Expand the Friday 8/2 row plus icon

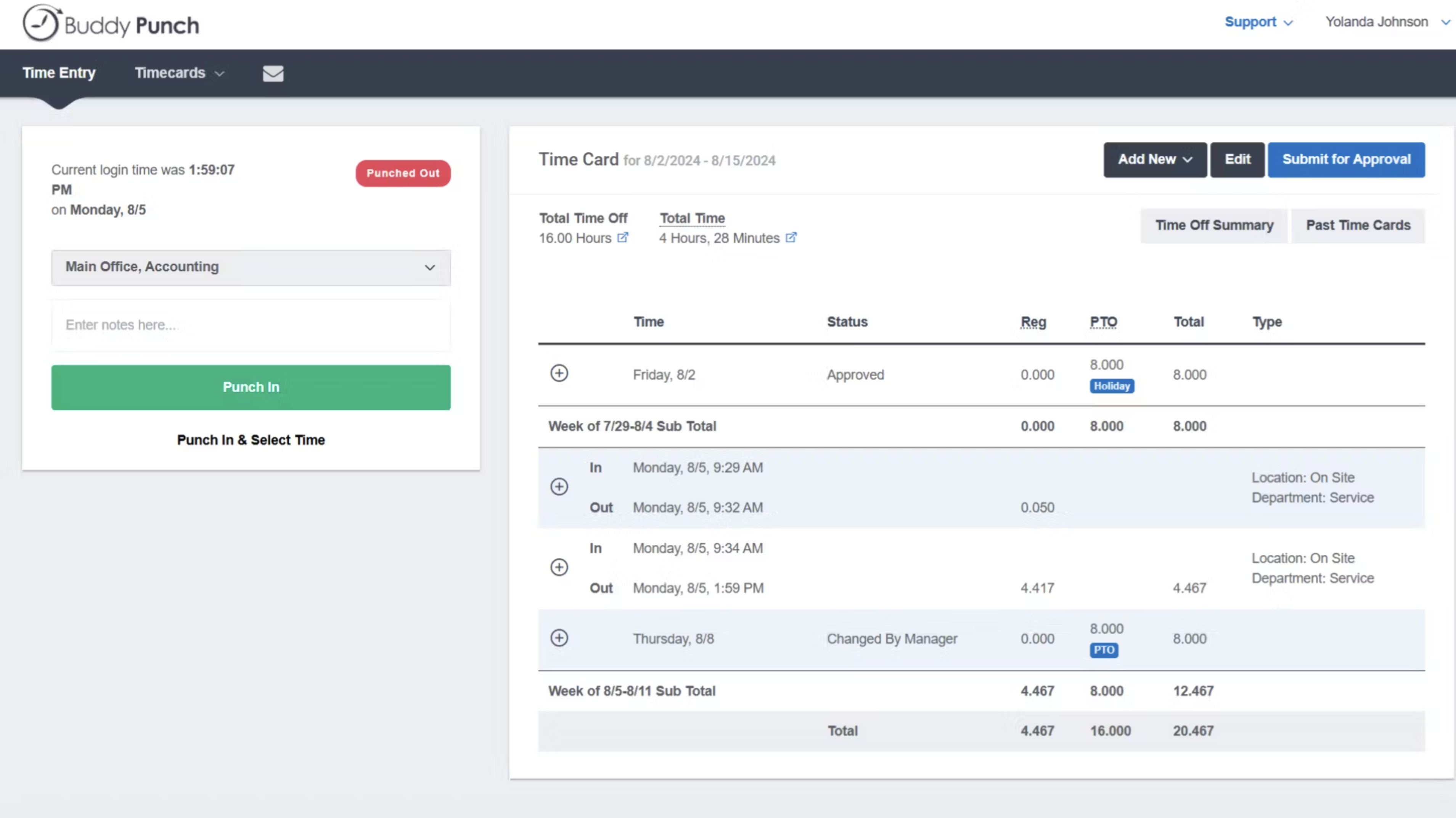click(x=559, y=373)
